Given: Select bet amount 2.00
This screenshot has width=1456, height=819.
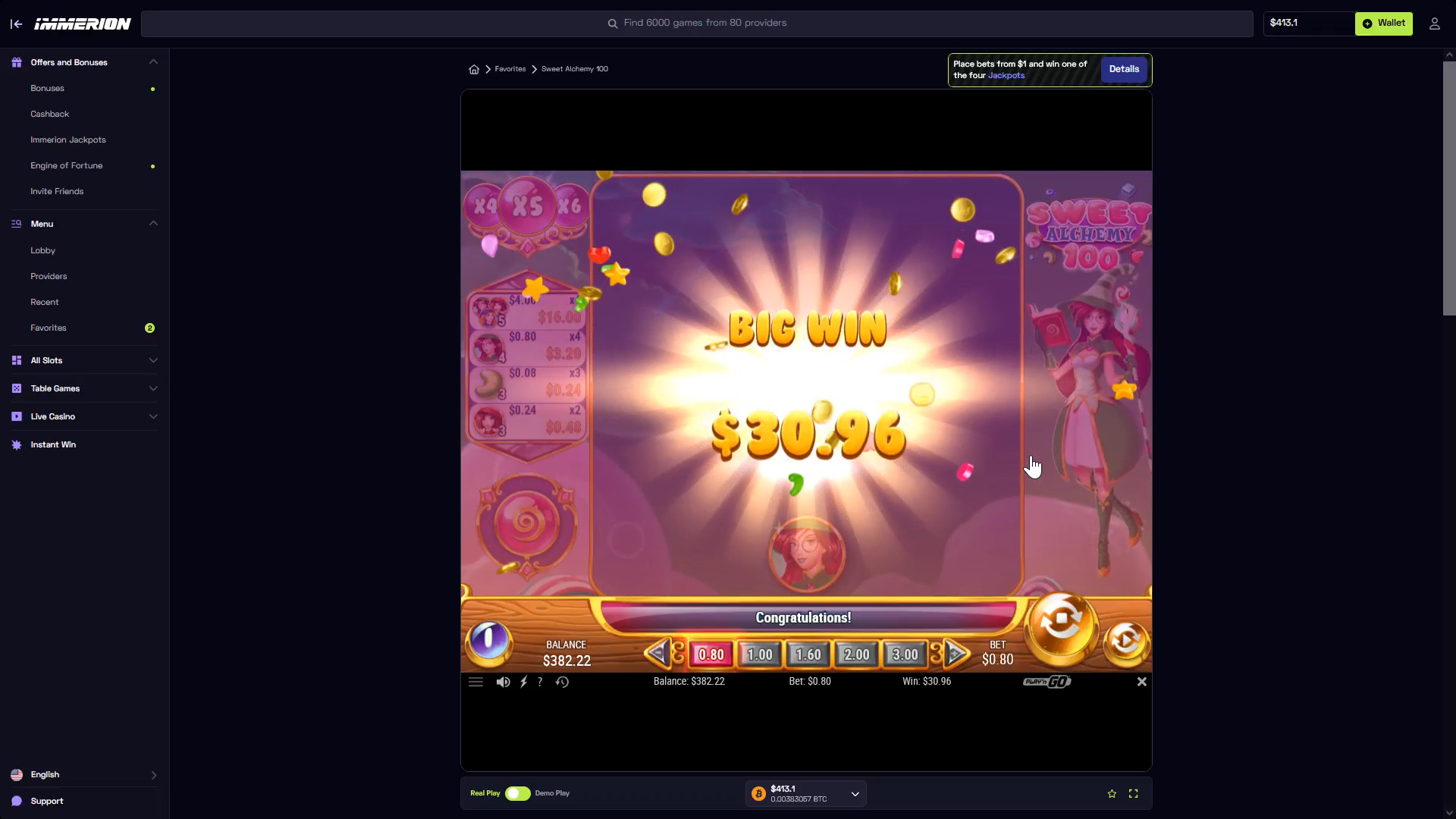Looking at the screenshot, I should pyautogui.click(x=856, y=654).
